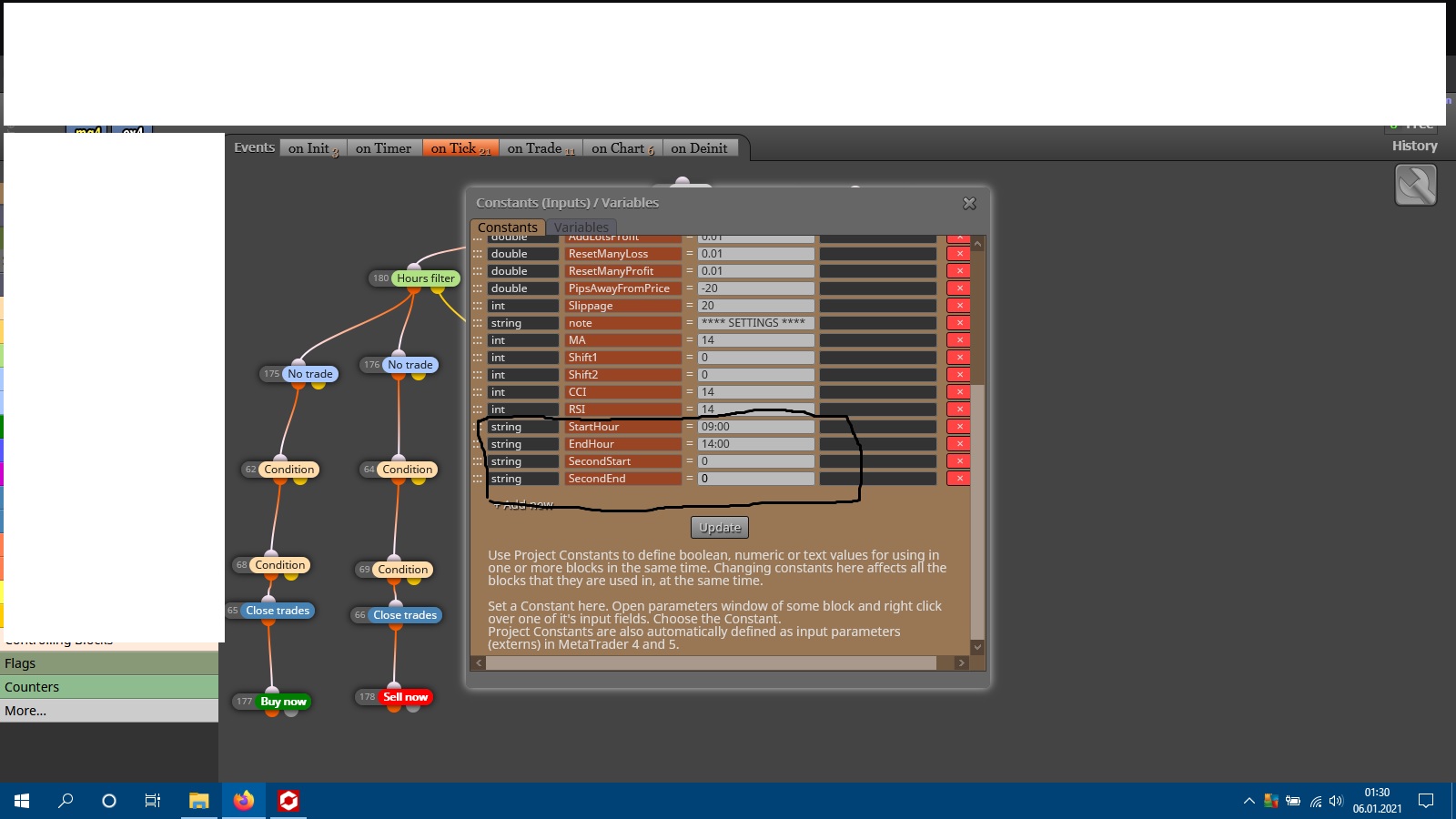Viewport: 1456px width, 819px height.
Task: Open the Flags block category
Action: (109, 663)
